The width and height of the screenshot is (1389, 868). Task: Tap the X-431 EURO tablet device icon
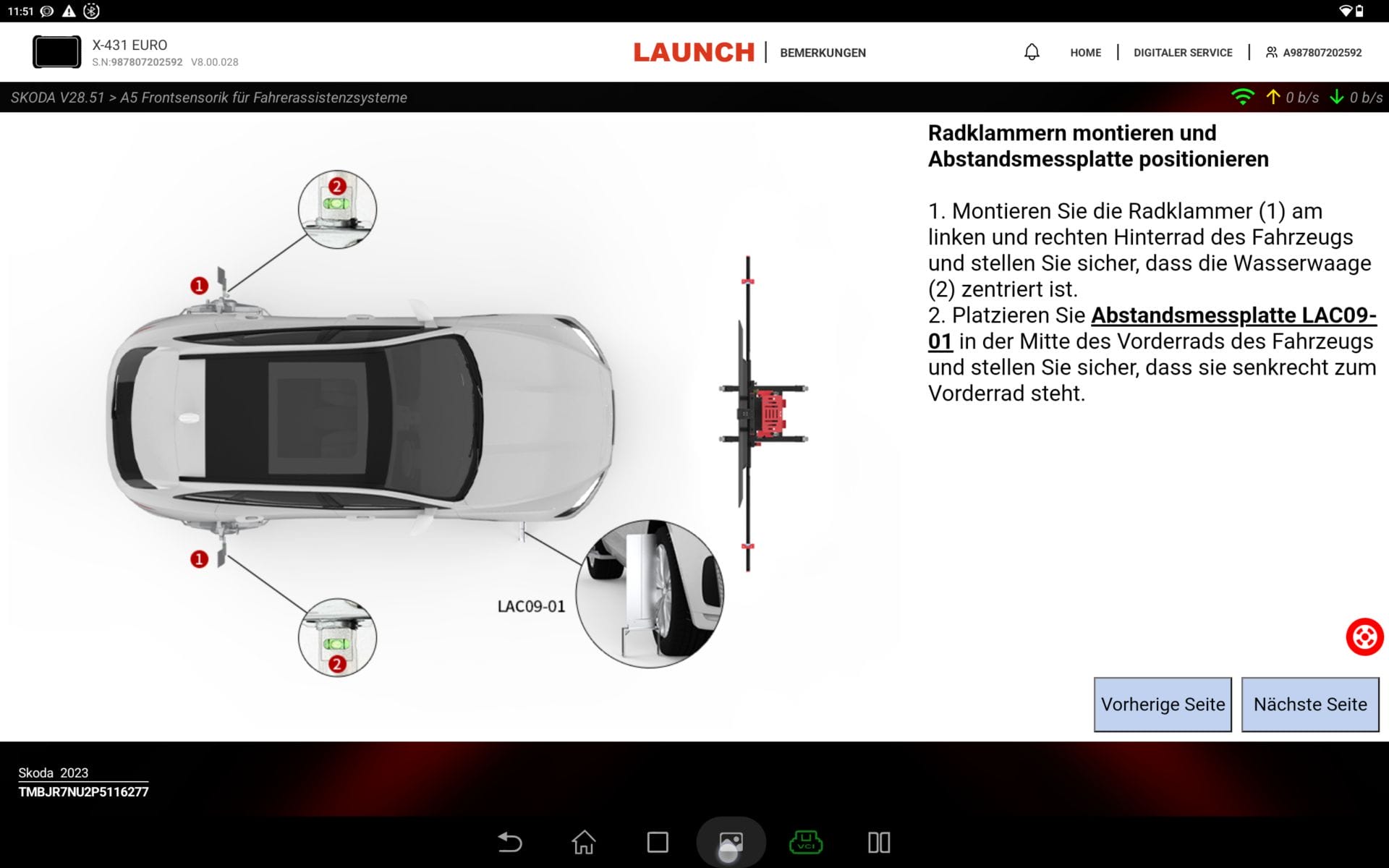(x=57, y=52)
